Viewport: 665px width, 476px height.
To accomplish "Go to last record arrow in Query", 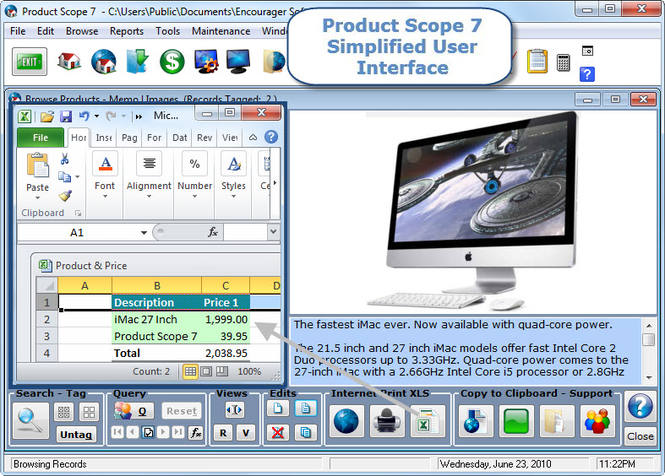I will [x=178, y=432].
